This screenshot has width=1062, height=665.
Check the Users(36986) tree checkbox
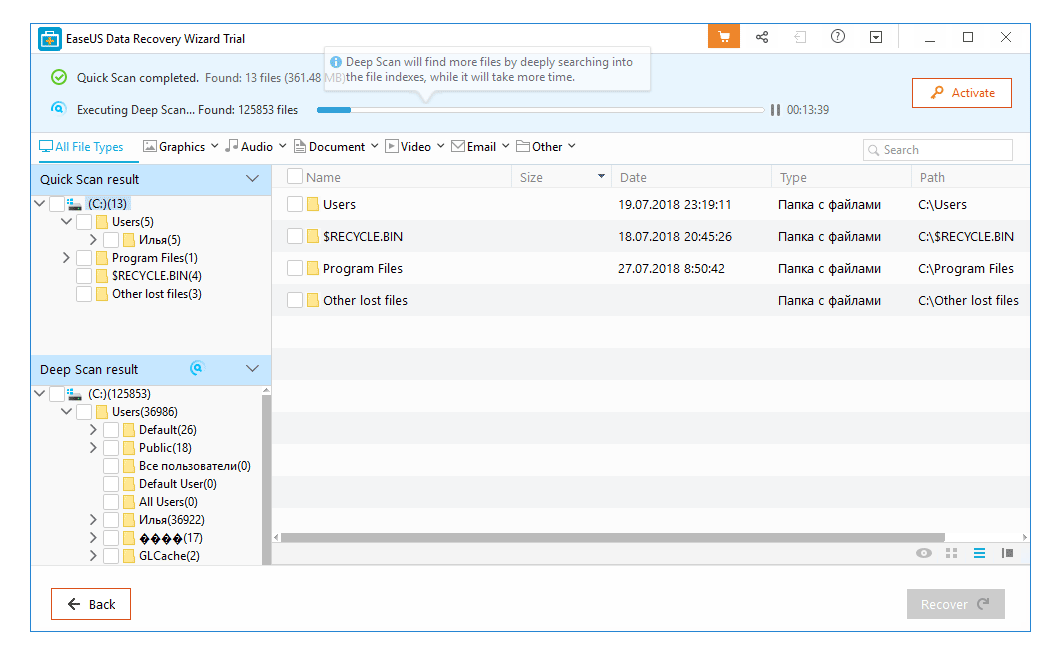(84, 412)
